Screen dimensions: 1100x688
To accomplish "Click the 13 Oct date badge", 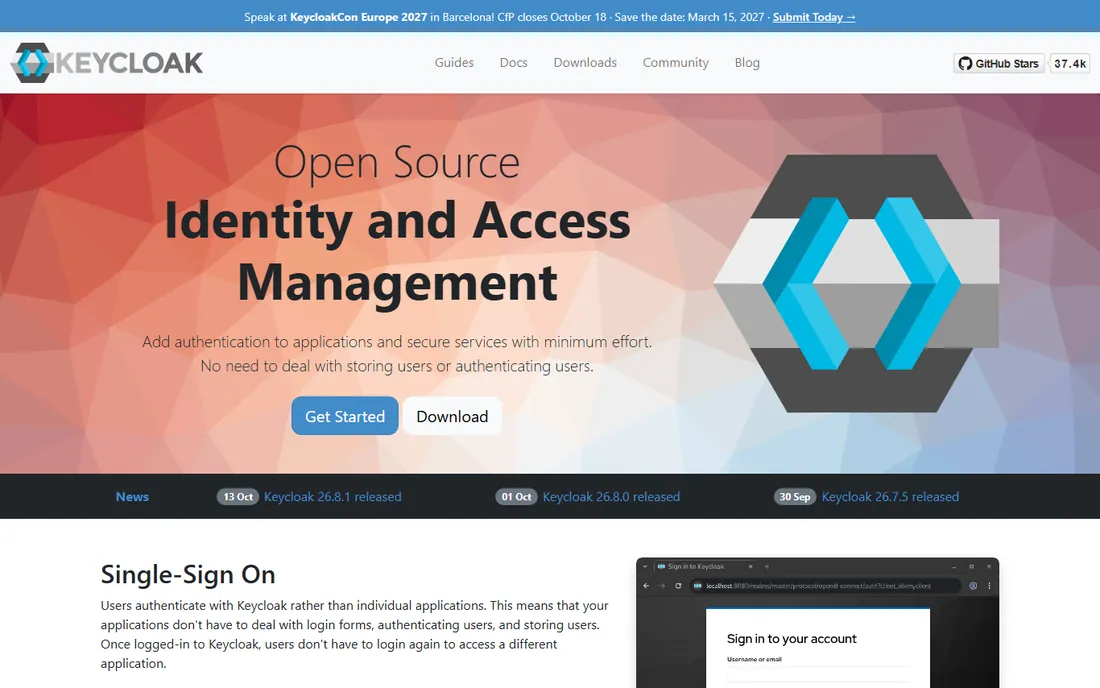I will click(x=238, y=497).
